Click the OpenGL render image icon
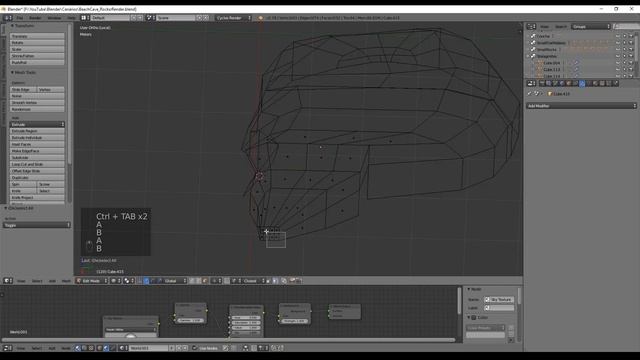The height and width of the screenshot is (360, 640). tap(293, 281)
